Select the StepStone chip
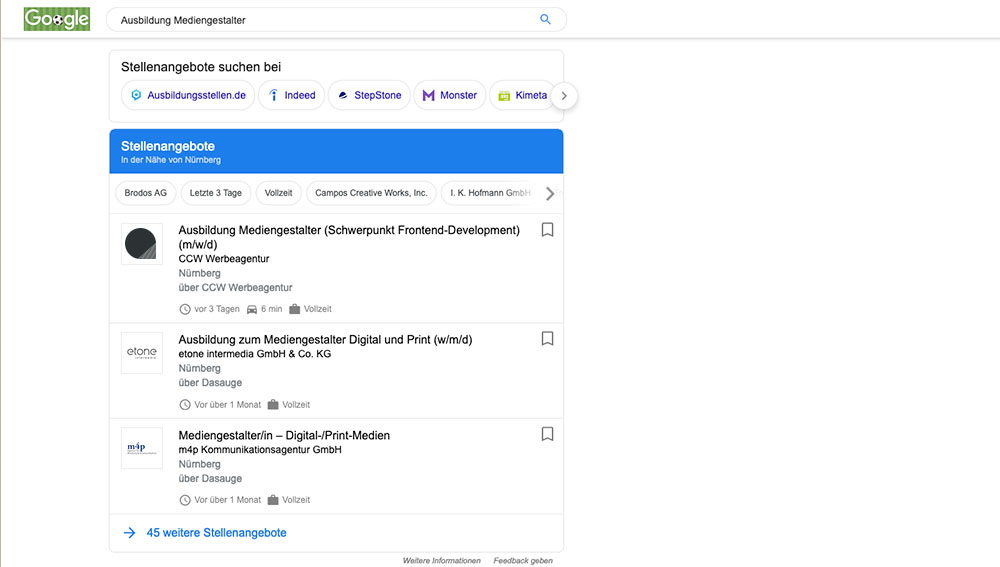The width and height of the screenshot is (1000, 567). pos(369,95)
